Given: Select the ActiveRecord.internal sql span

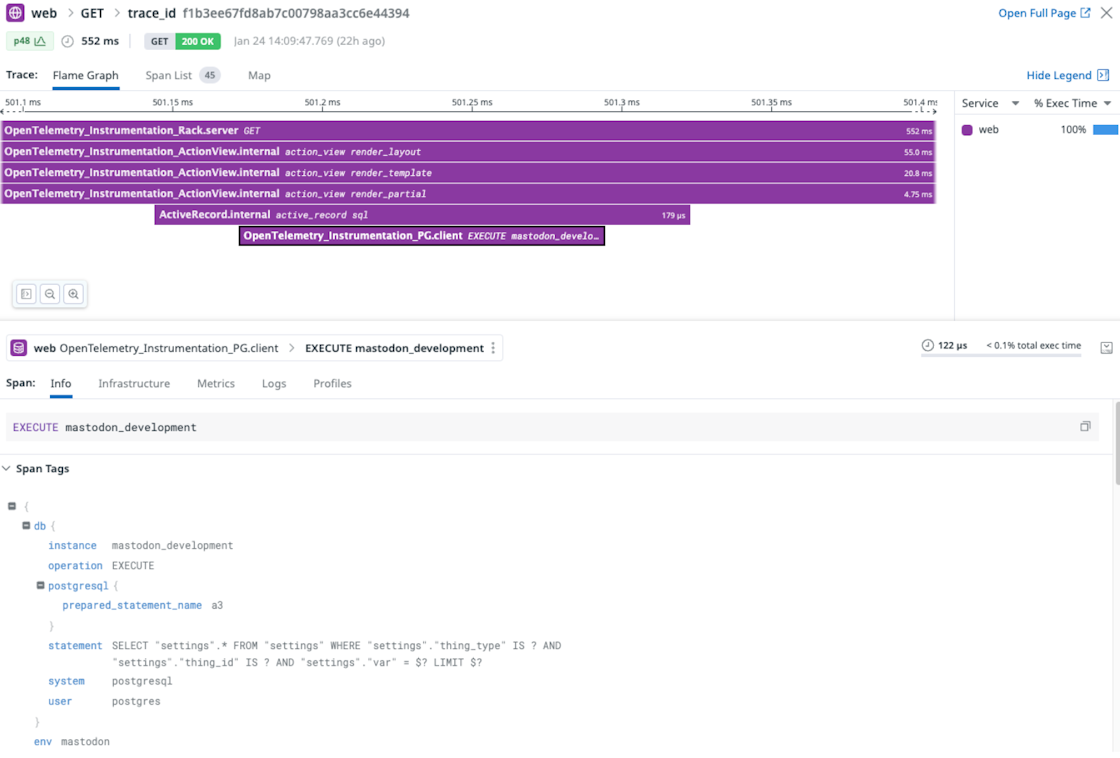Looking at the screenshot, I should [422, 215].
